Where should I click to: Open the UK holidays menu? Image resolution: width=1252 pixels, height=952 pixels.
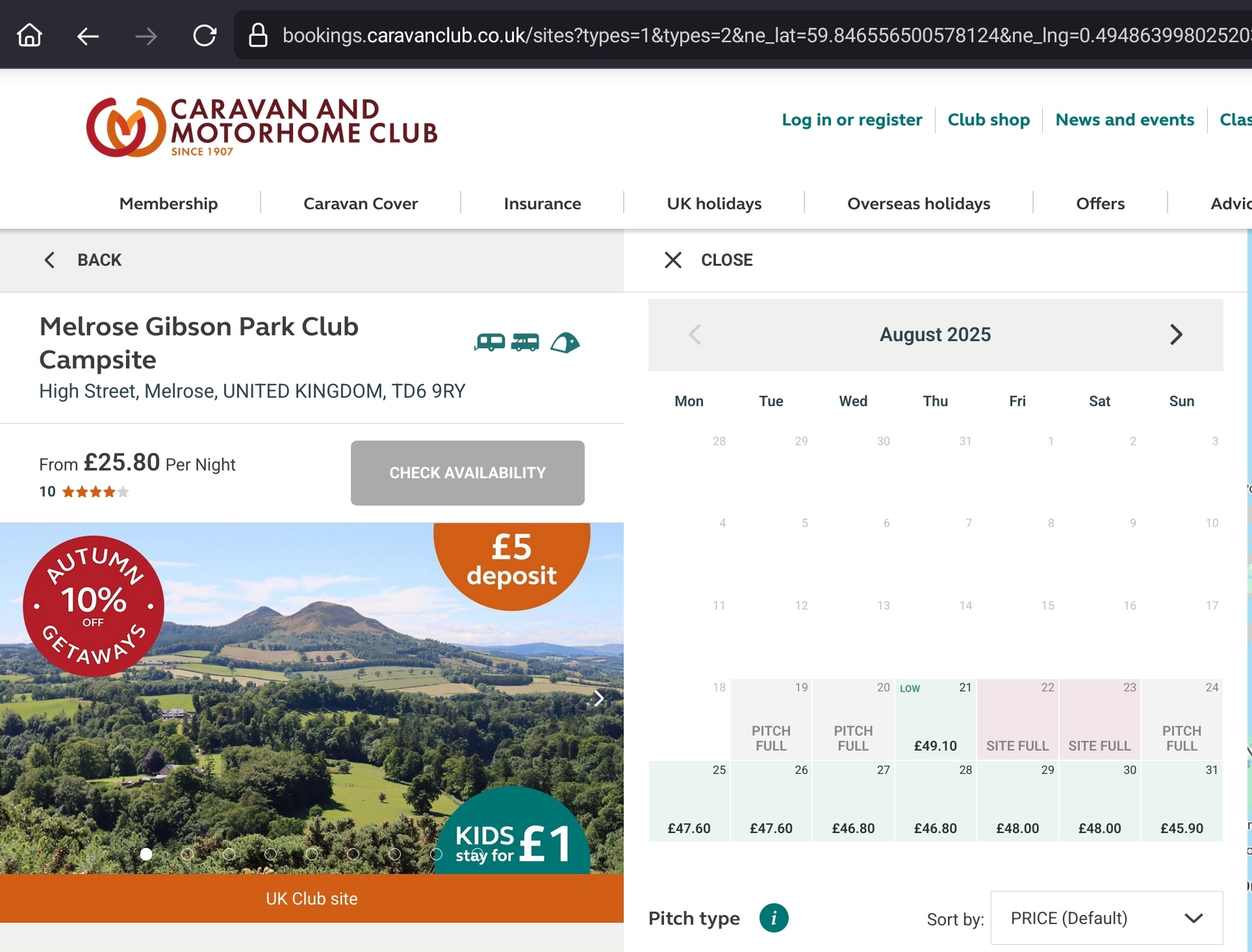pos(714,203)
